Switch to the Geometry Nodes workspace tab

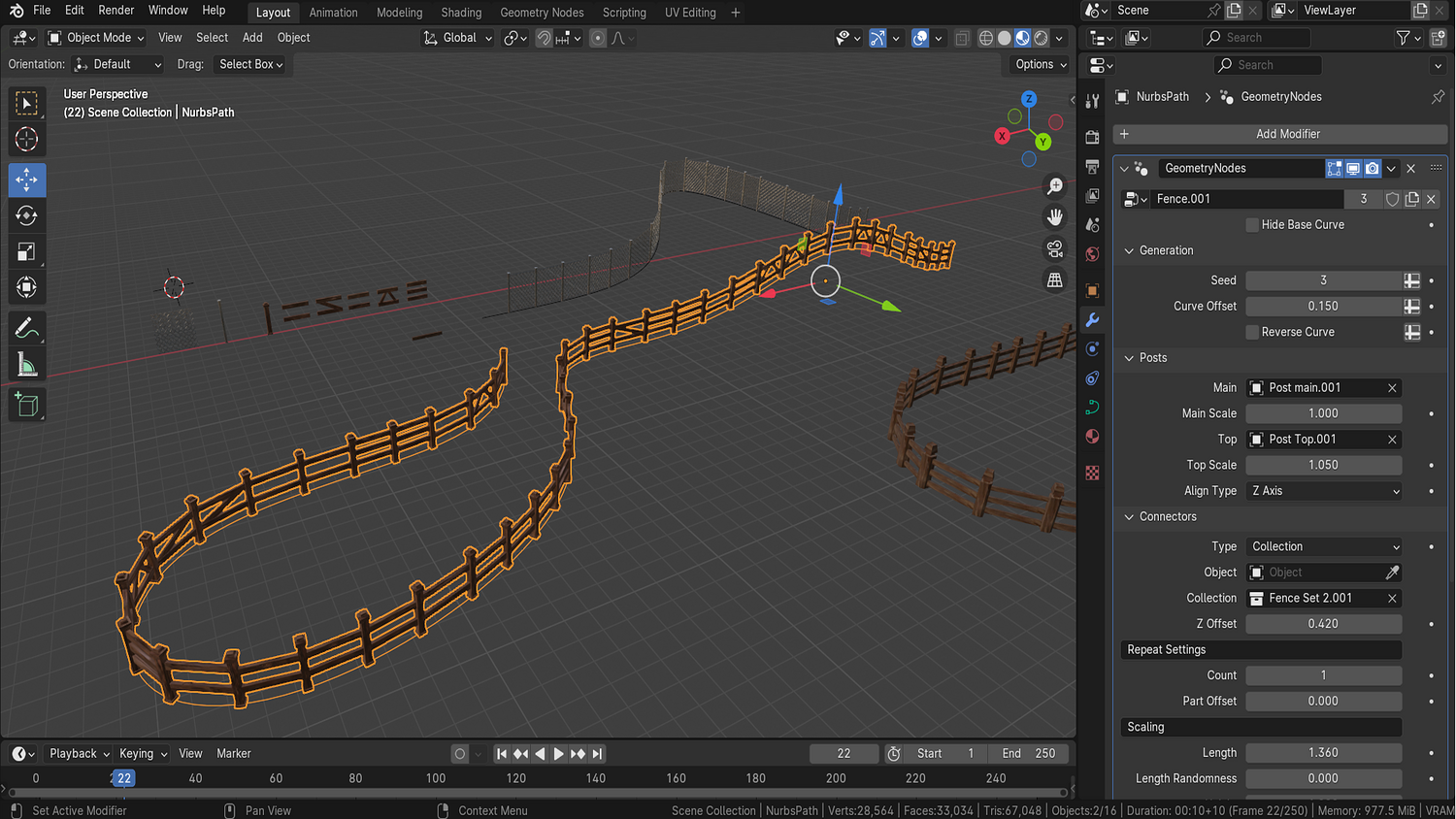[x=542, y=13]
